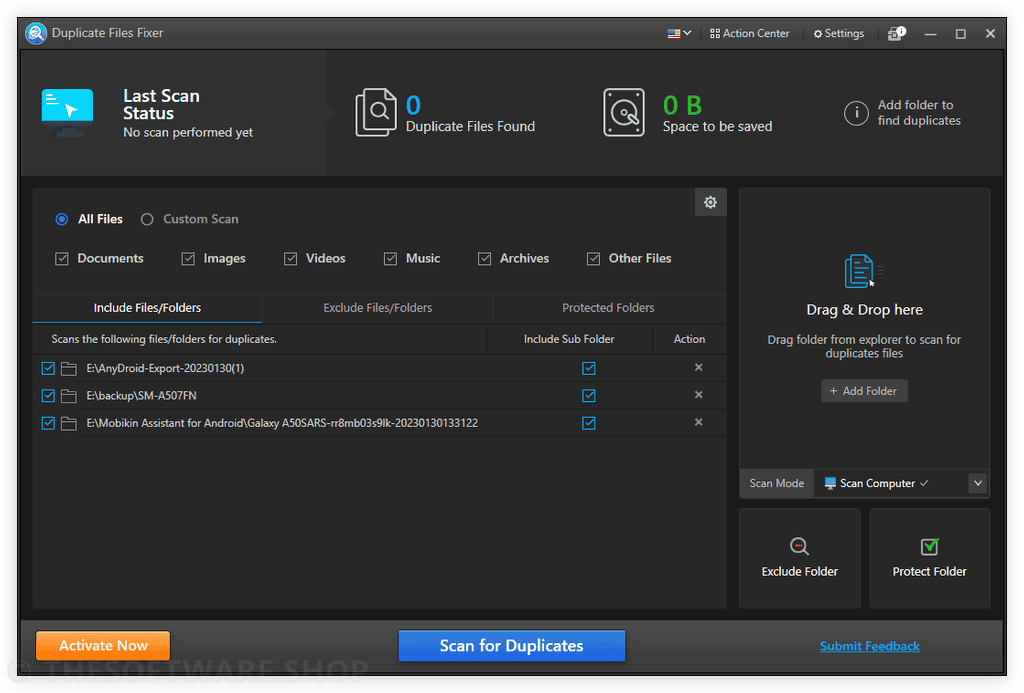The height and width of the screenshot is (693, 1024).
Task: Uncheck the Mobikin Assistant folder row
Action: tap(48, 423)
